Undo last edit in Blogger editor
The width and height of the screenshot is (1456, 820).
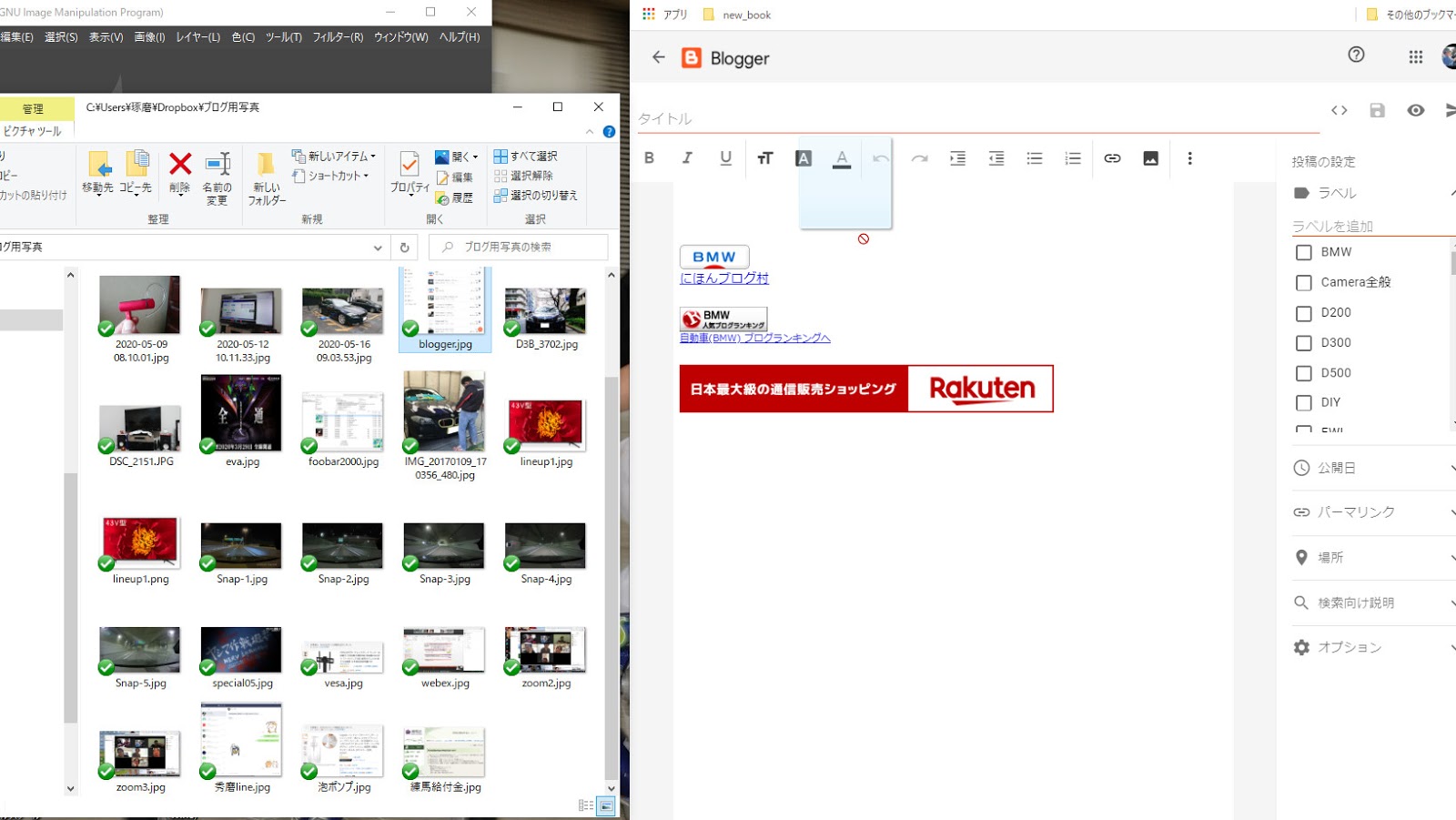tap(881, 158)
